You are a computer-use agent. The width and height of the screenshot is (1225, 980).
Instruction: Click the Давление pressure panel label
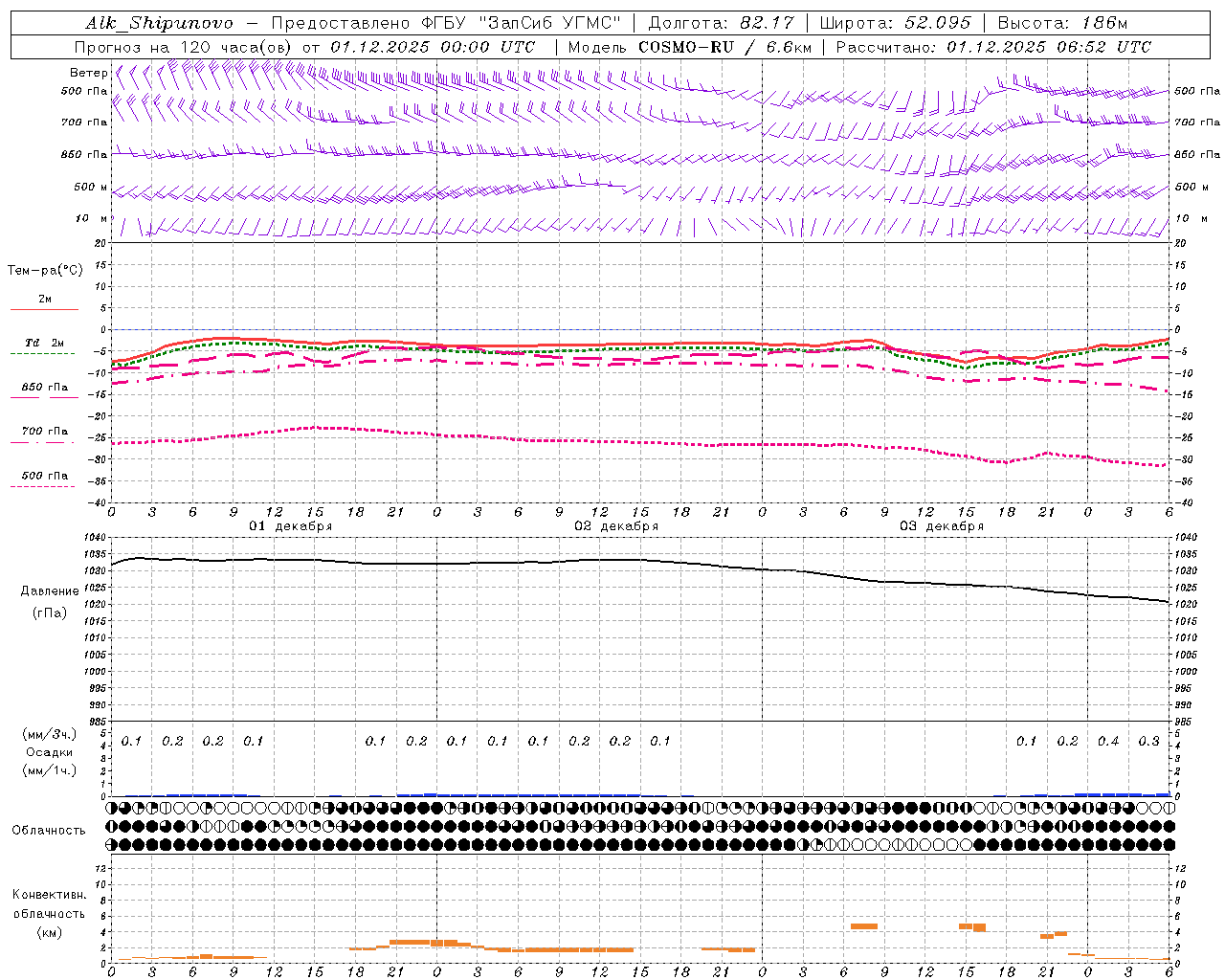pos(50,591)
